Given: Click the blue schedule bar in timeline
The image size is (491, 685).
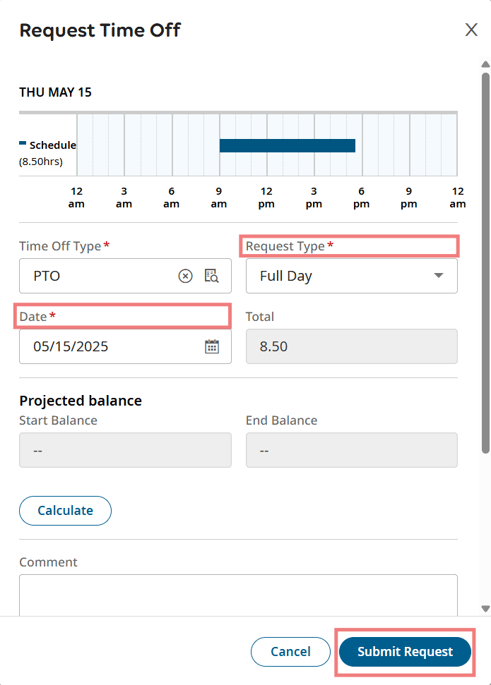Looking at the screenshot, I should pos(287,145).
